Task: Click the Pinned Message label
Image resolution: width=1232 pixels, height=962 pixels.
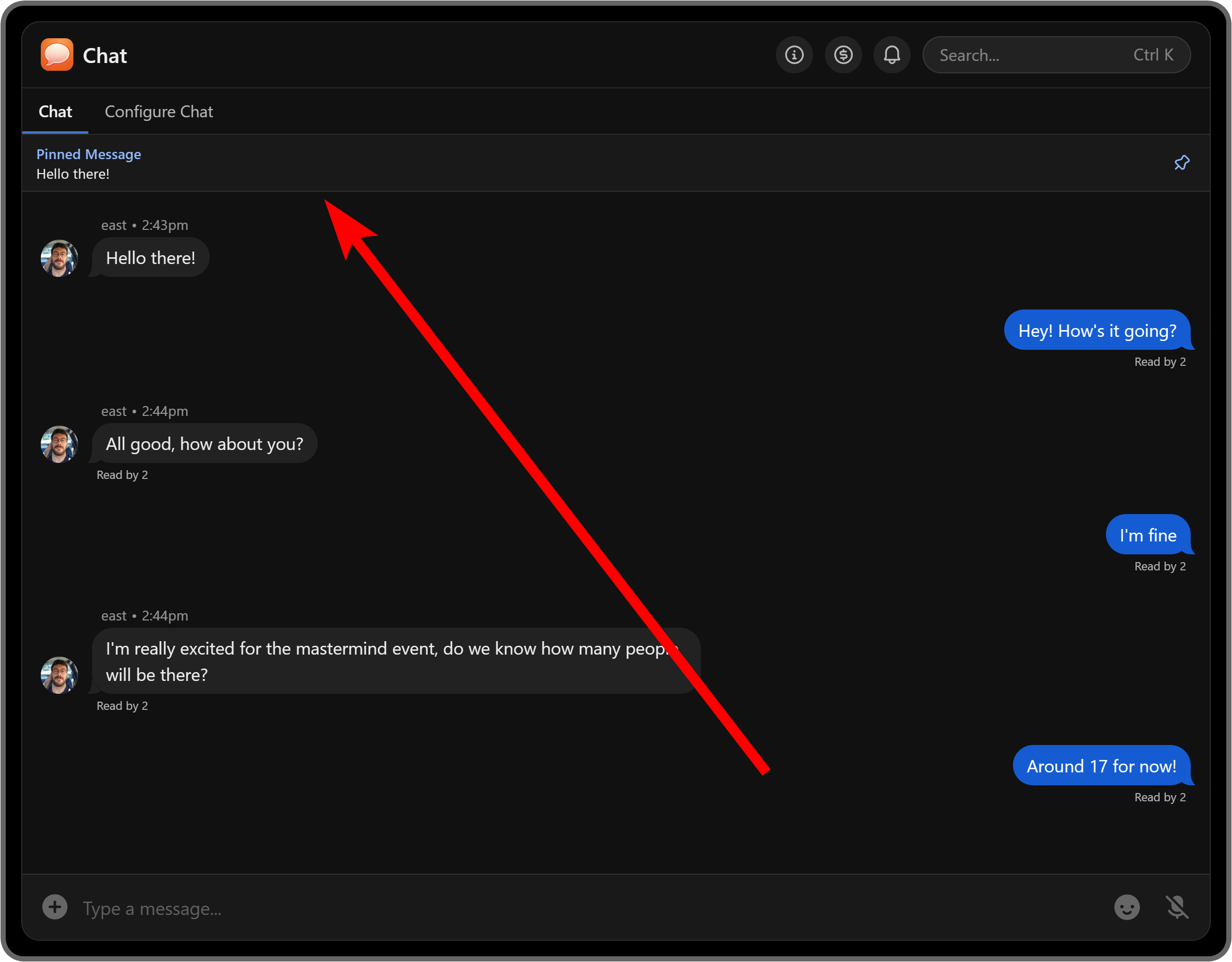Action: point(88,154)
